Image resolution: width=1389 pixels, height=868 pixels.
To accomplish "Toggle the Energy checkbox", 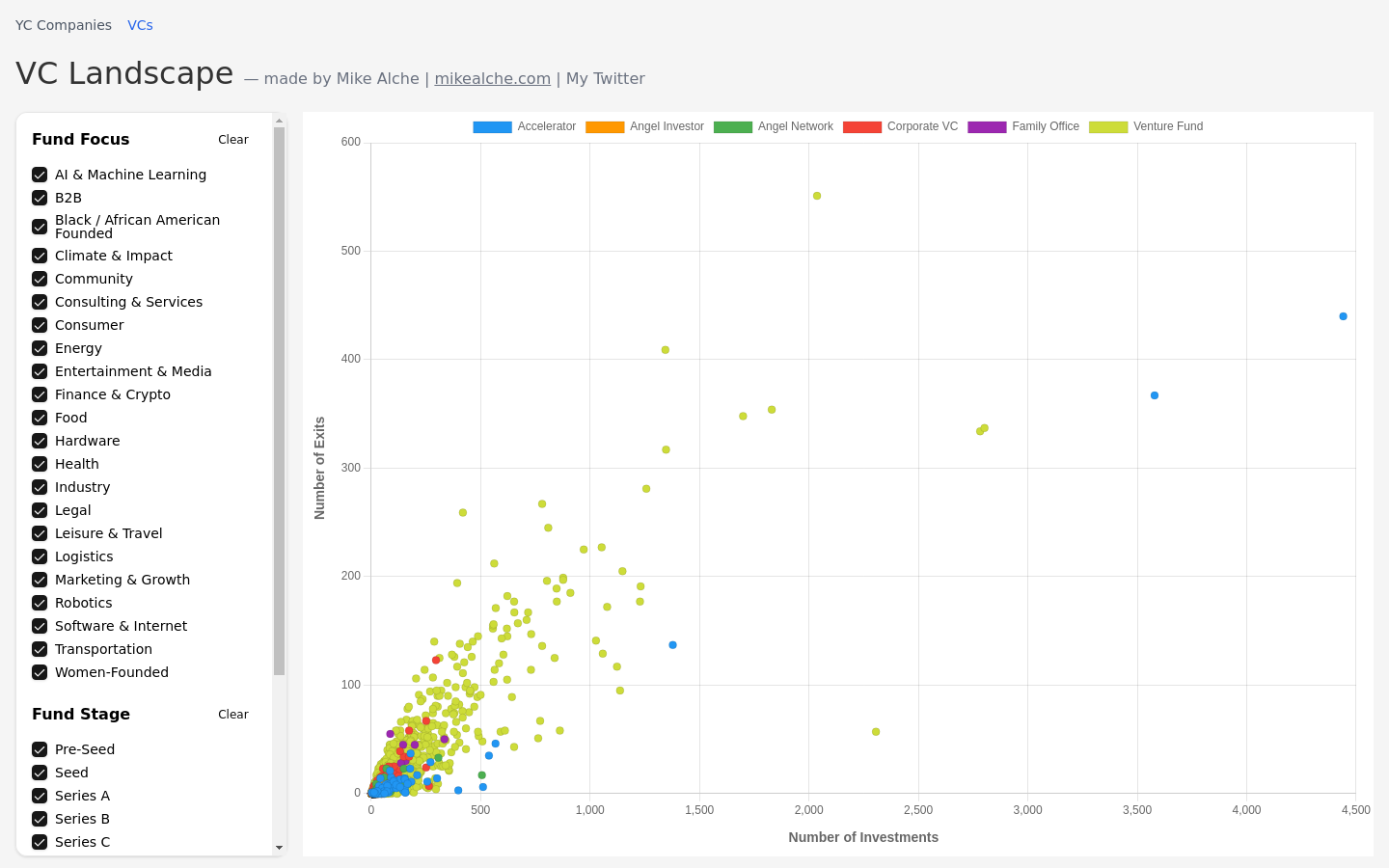I will 40,348.
